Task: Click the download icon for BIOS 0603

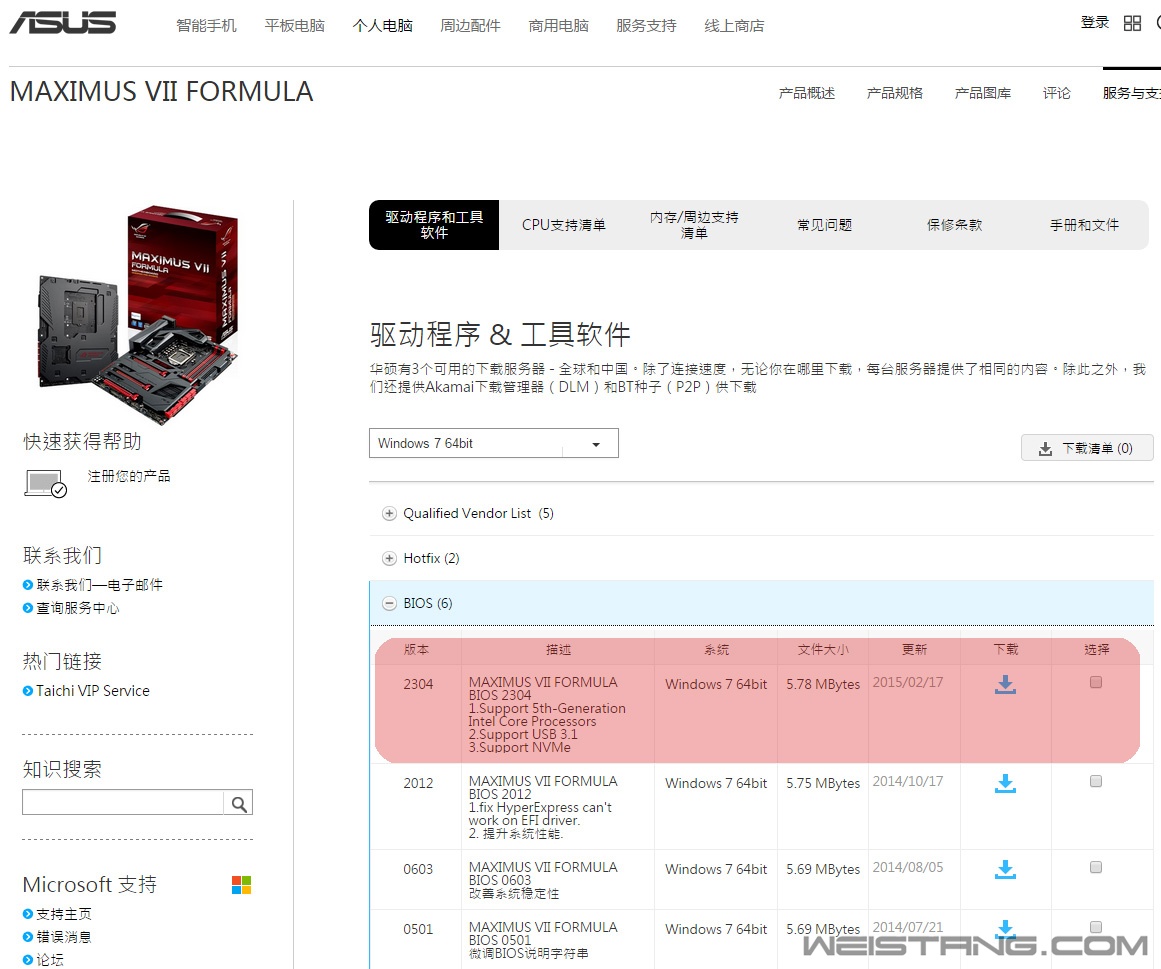Action: [x=1005, y=869]
